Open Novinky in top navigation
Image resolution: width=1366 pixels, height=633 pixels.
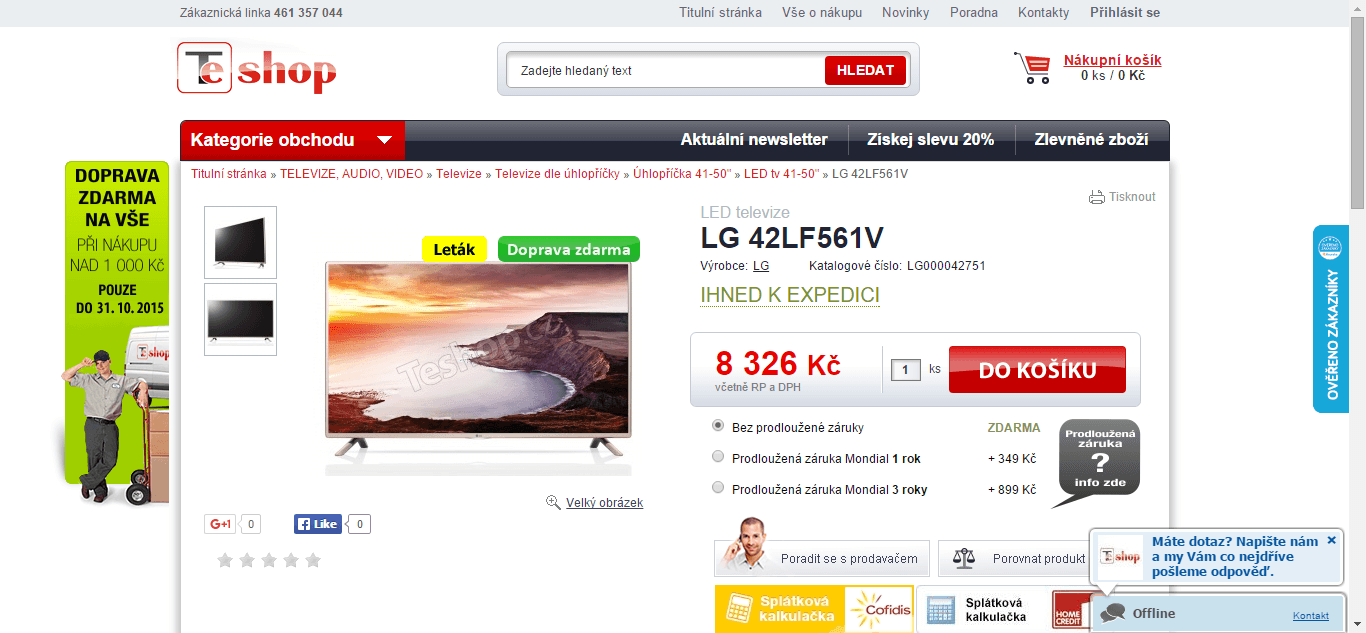905,13
